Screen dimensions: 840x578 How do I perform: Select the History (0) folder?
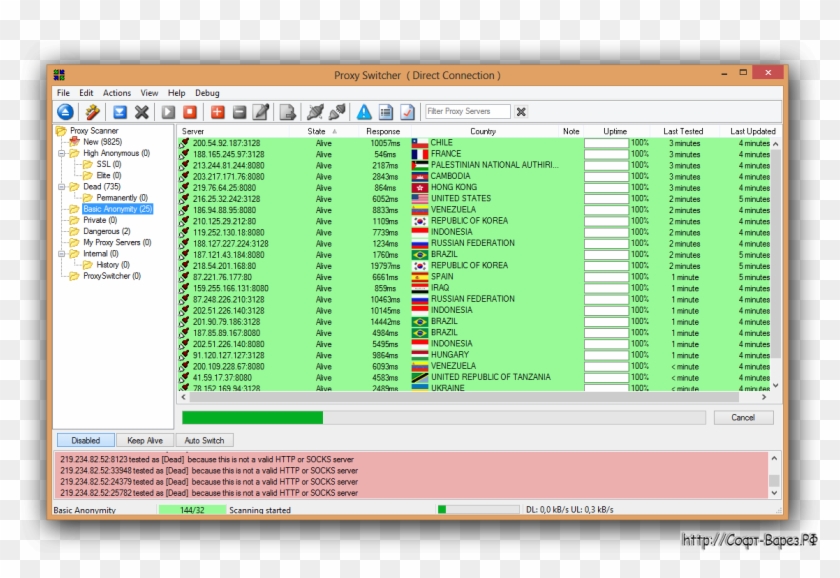pos(113,265)
